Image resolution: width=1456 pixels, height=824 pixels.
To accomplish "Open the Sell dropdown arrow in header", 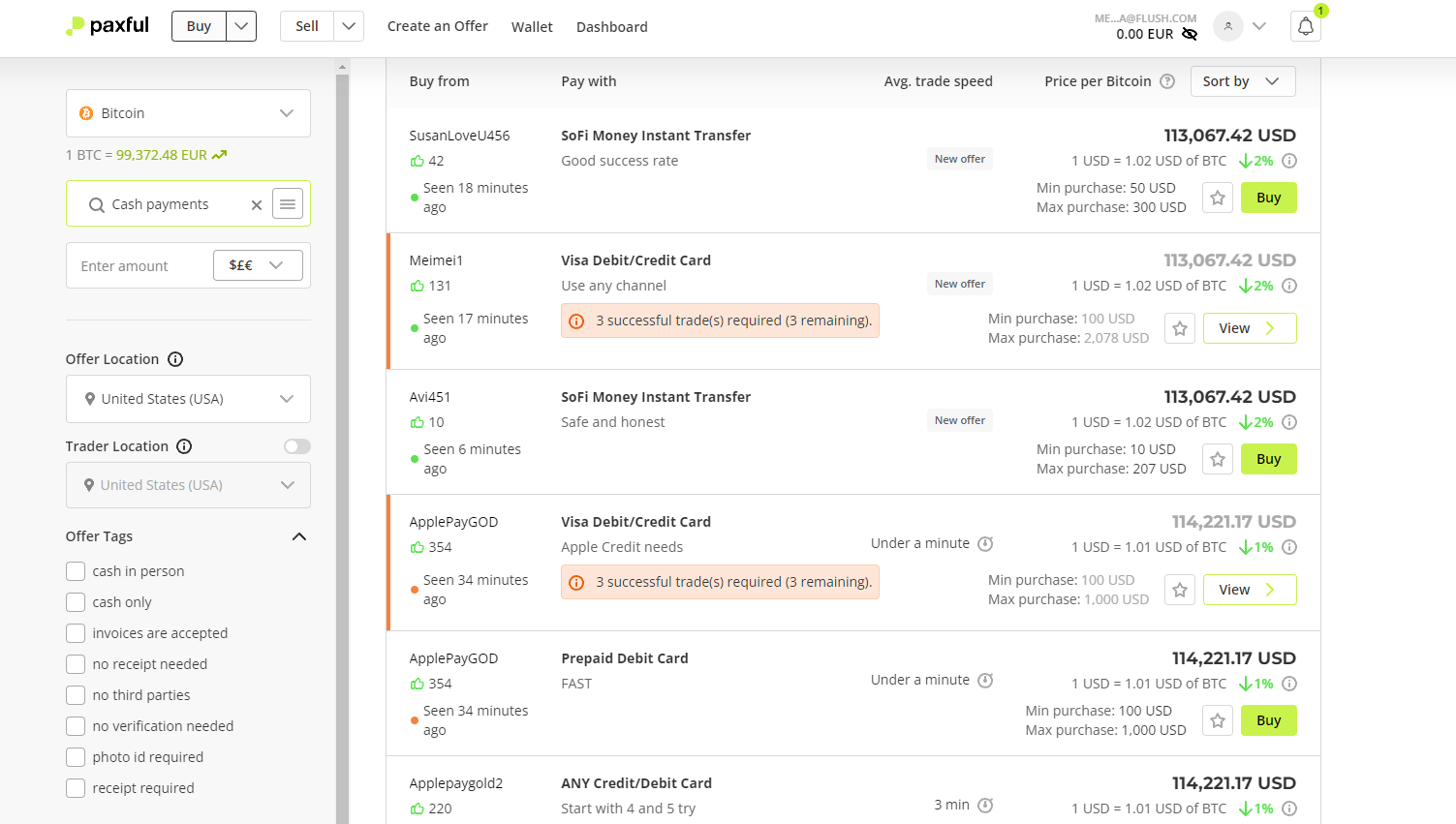I will 349,26.
